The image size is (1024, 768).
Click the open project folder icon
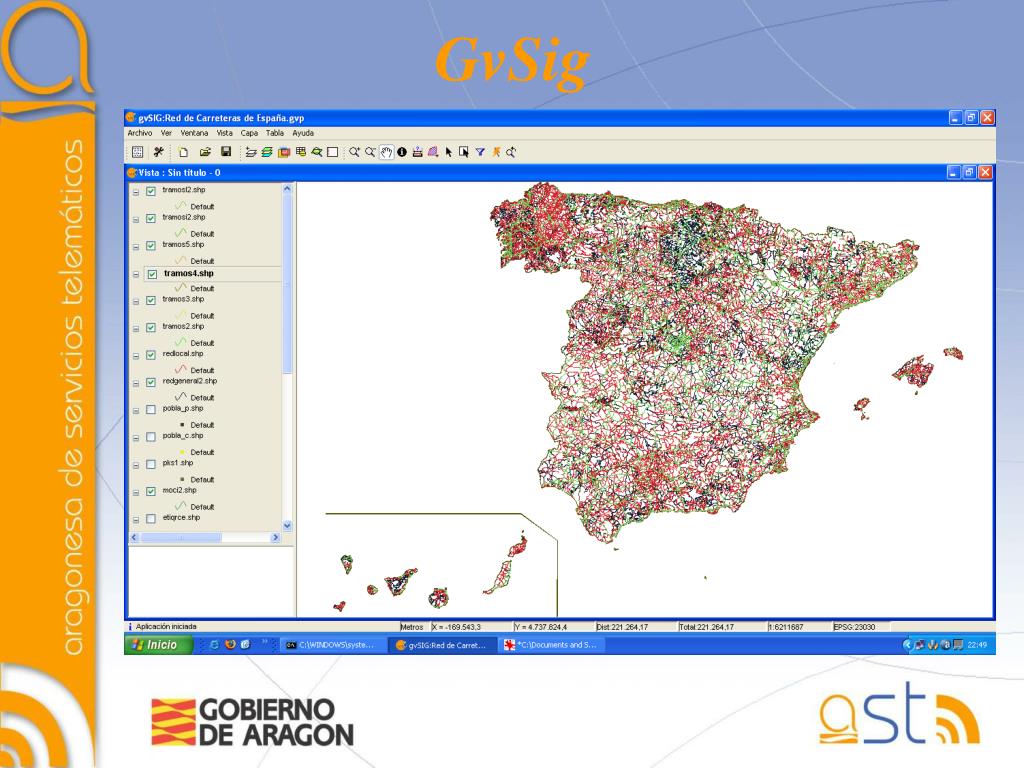pos(205,152)
